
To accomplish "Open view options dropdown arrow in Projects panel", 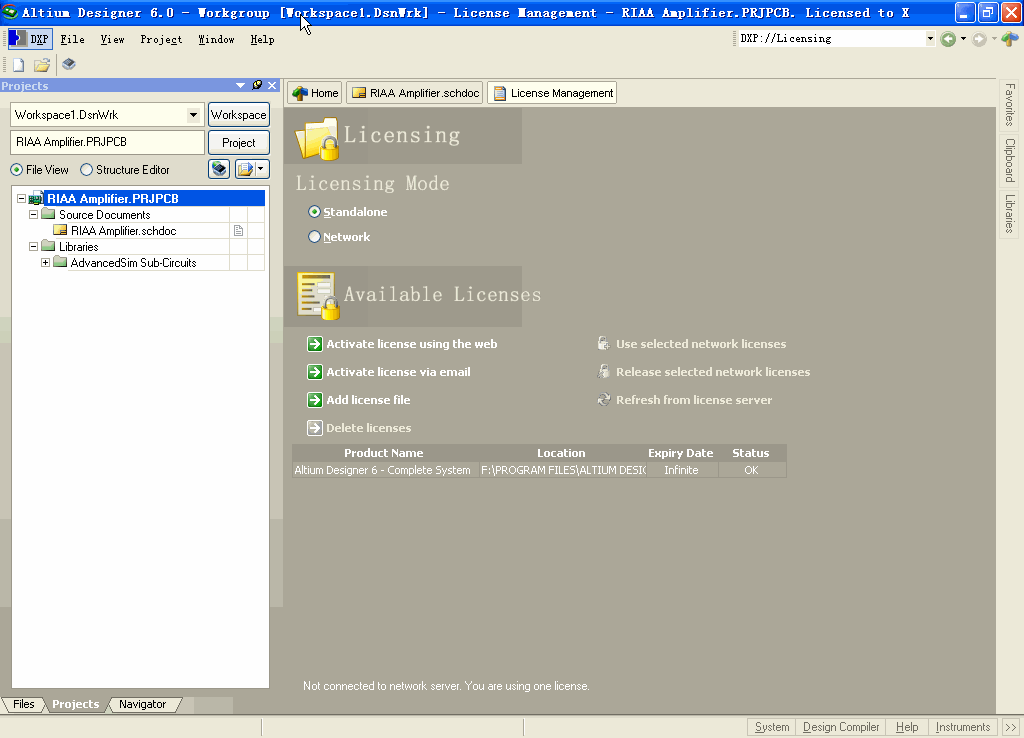I will [x=261, y=169].
